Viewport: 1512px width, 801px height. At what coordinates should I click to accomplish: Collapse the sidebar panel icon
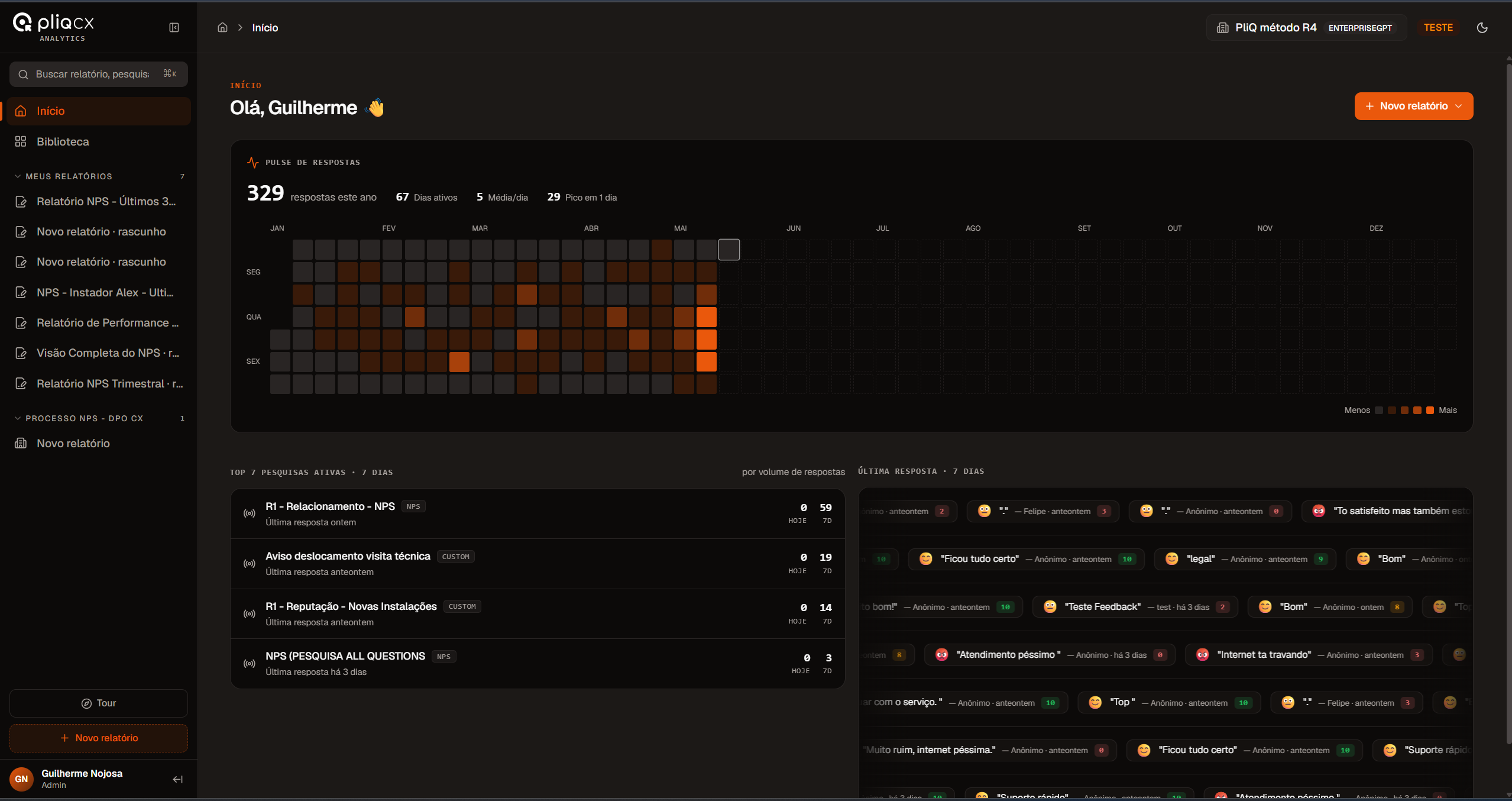(x=174, y=27)
